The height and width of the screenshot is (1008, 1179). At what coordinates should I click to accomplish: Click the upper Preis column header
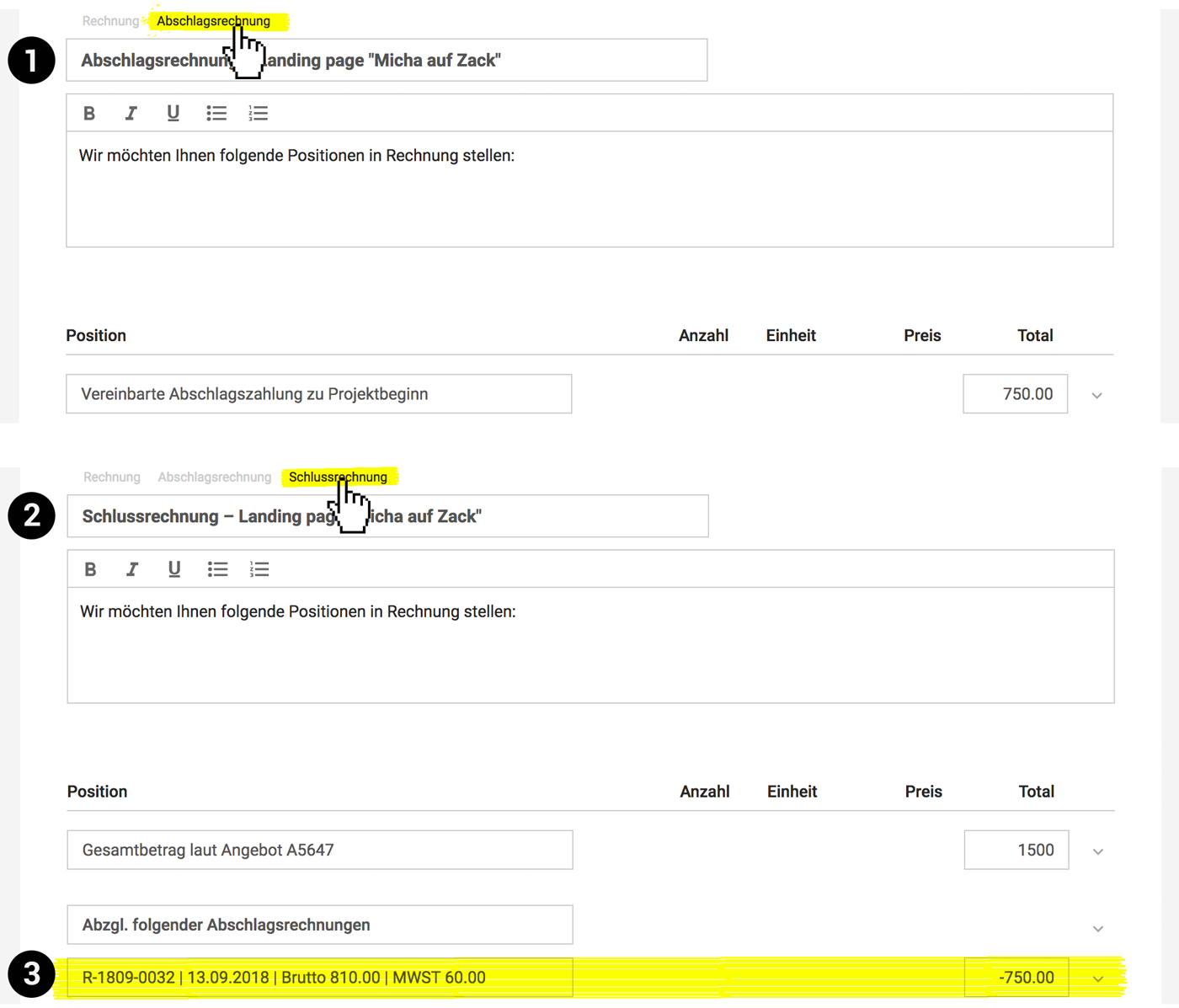(x=922, y=335)
